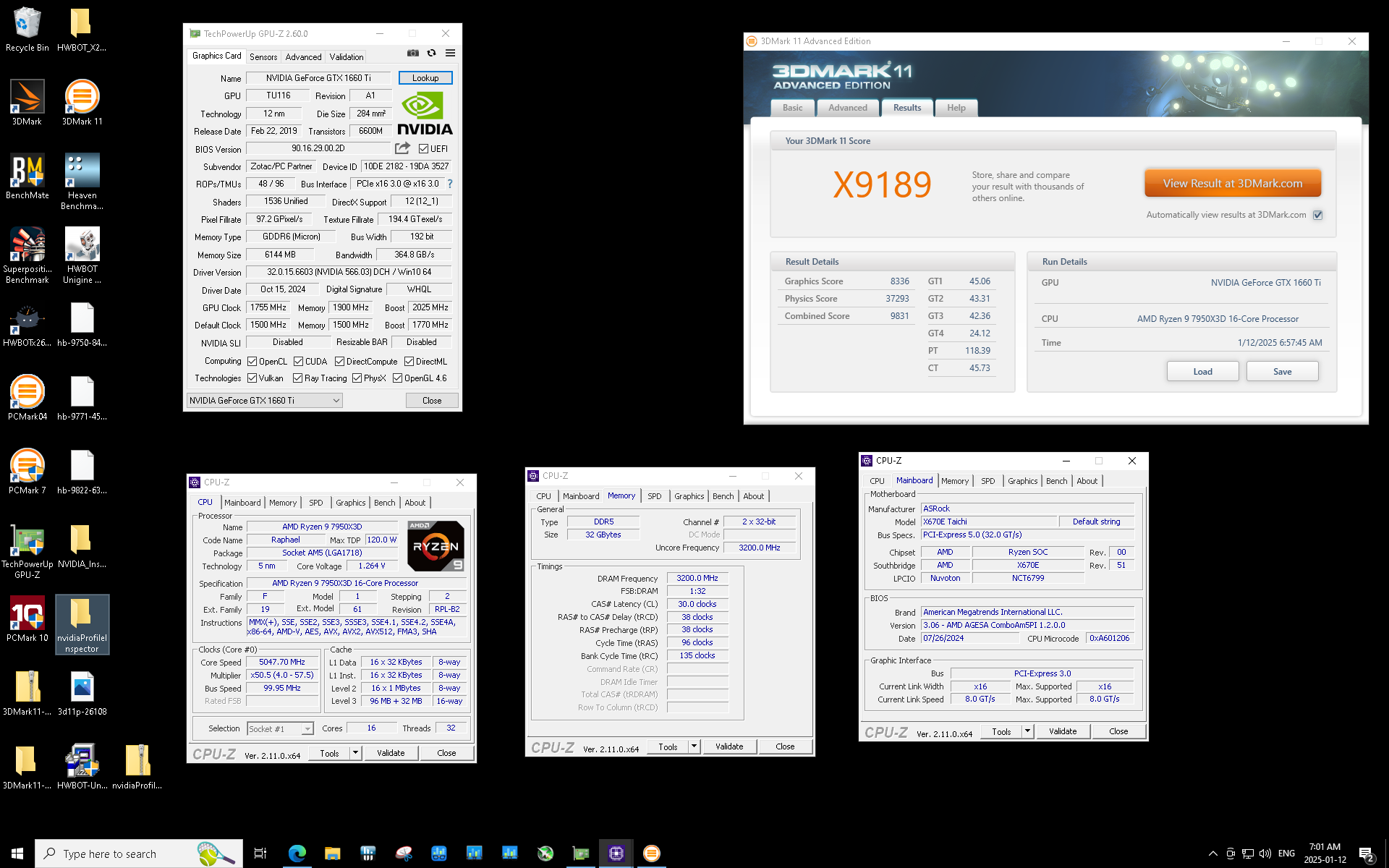1389x868 pixels.
Task: Uncheck automatically view results at 3DMark.com
Action: click(1318, 215)
